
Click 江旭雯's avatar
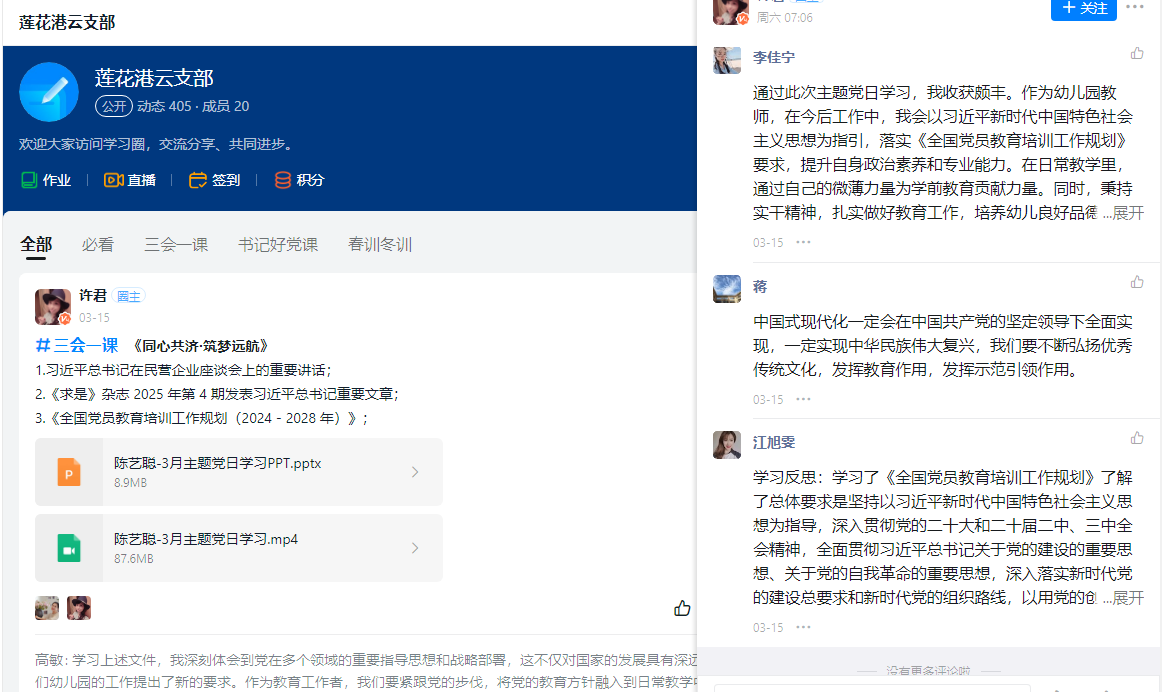tap(727, 445)
